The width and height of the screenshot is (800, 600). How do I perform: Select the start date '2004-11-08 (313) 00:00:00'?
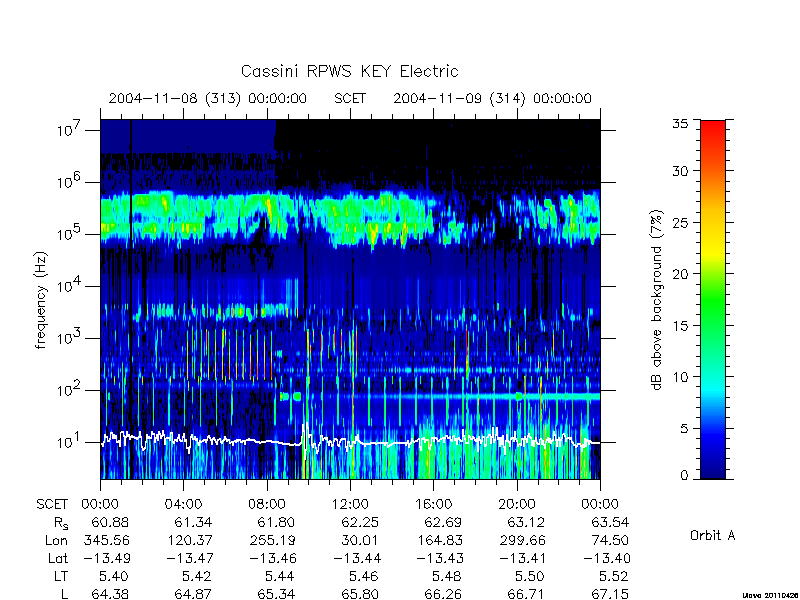(x=208, y=98)
